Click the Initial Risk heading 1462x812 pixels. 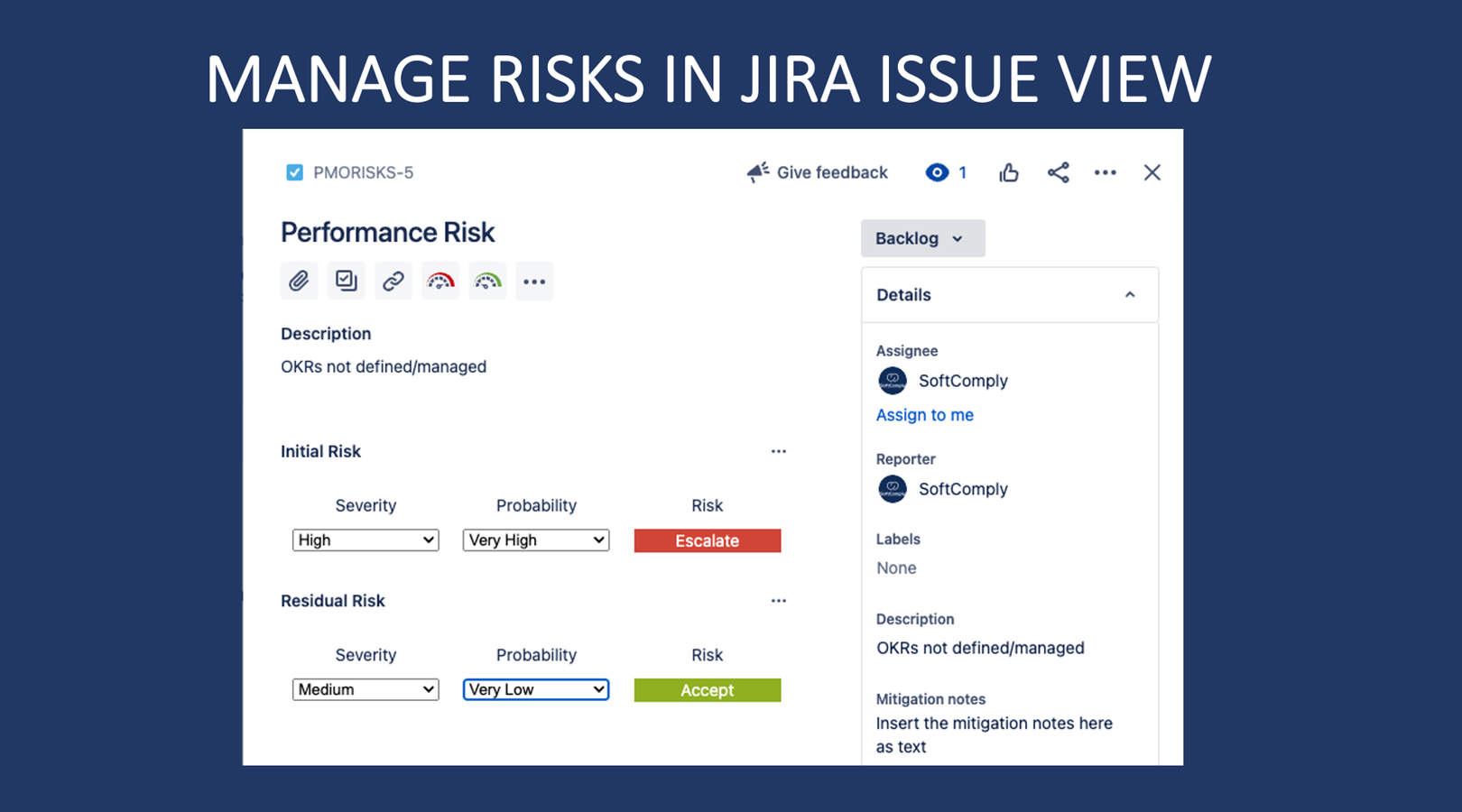click(320, 451)
